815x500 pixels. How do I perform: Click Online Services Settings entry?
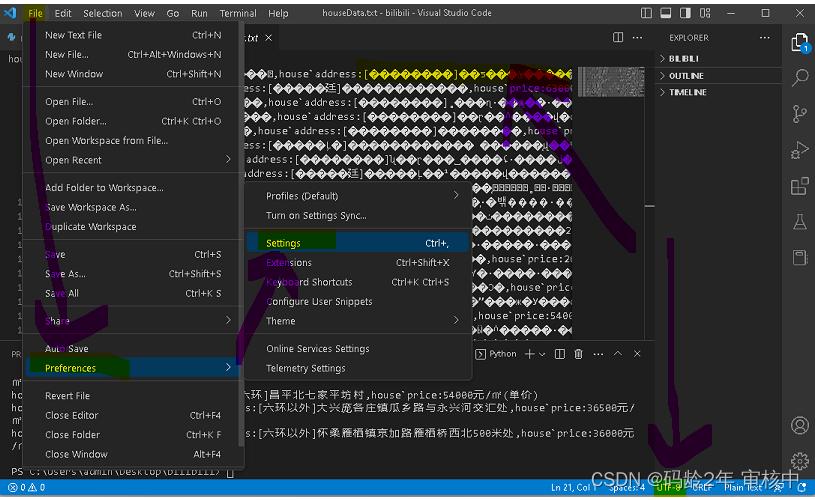coord(358,349)
